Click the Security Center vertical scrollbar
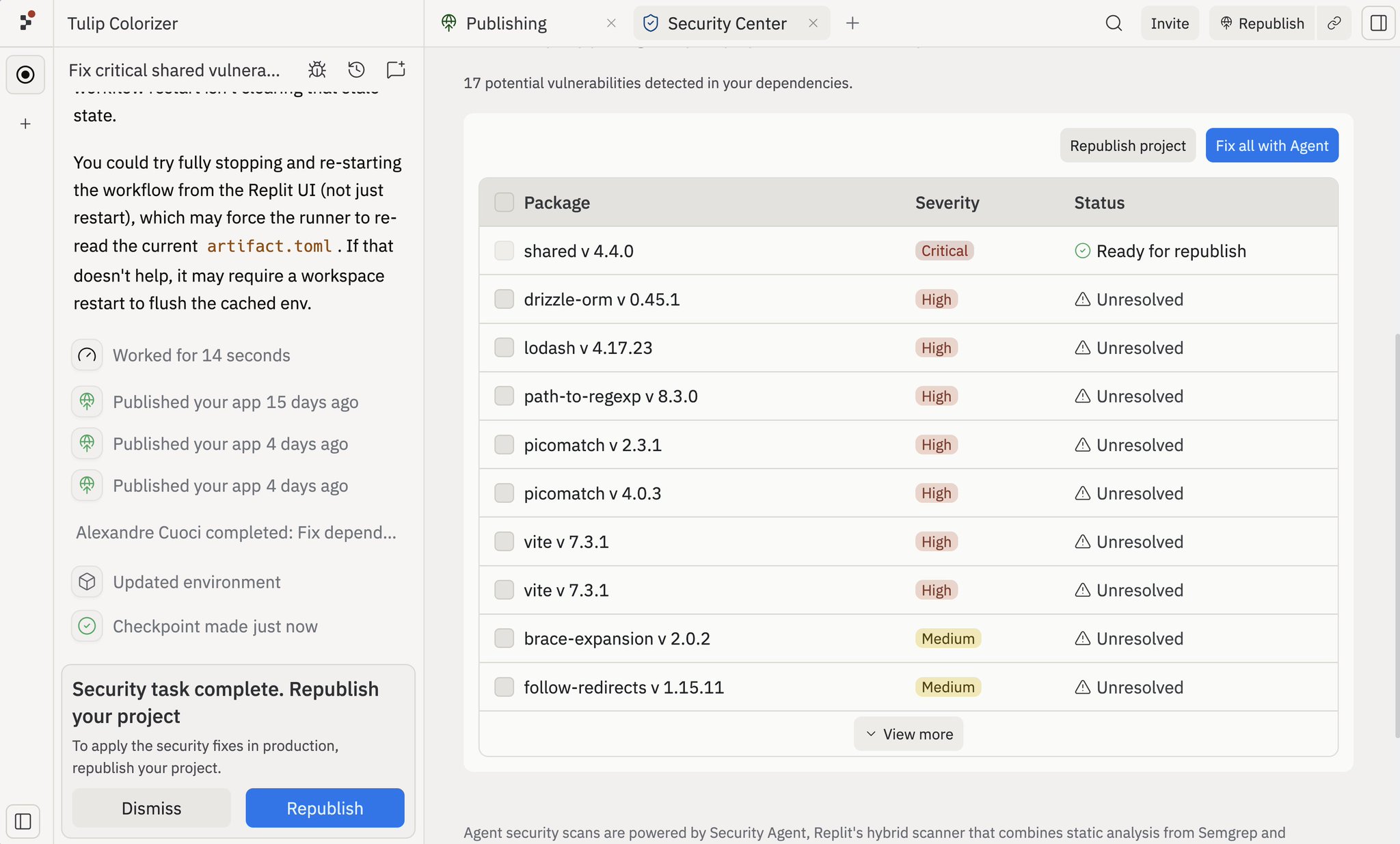Image resolution: width=1400 pixels, height=844 pixels. [1396, 535]
